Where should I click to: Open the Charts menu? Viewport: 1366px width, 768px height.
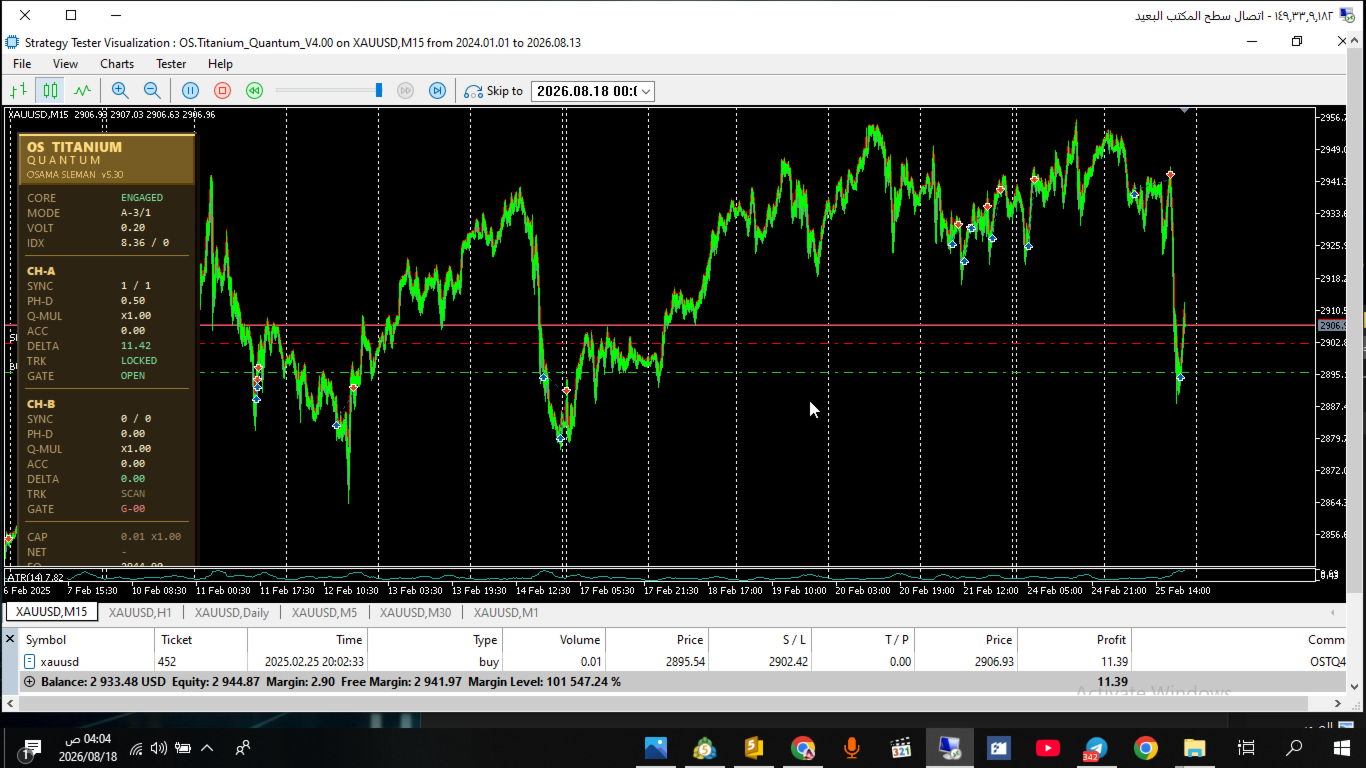(x=117, y=64)
